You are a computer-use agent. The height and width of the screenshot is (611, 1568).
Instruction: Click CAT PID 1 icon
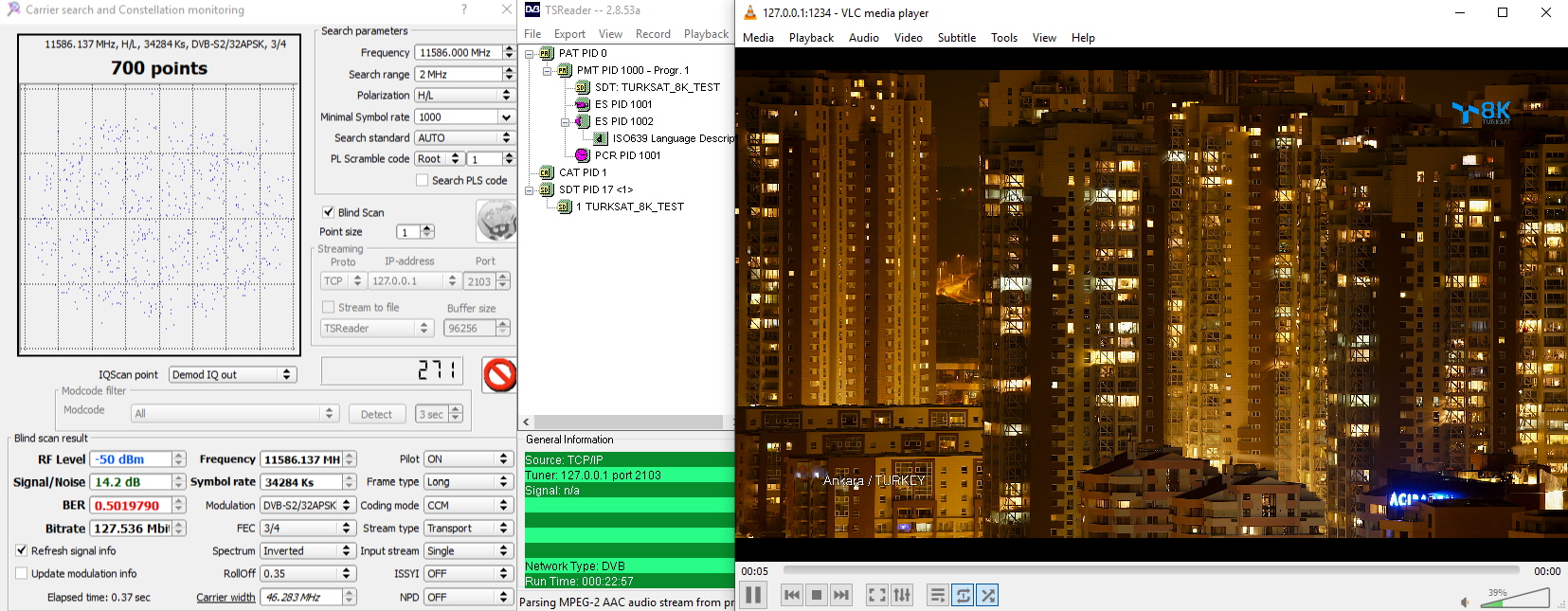coord(547,172)
